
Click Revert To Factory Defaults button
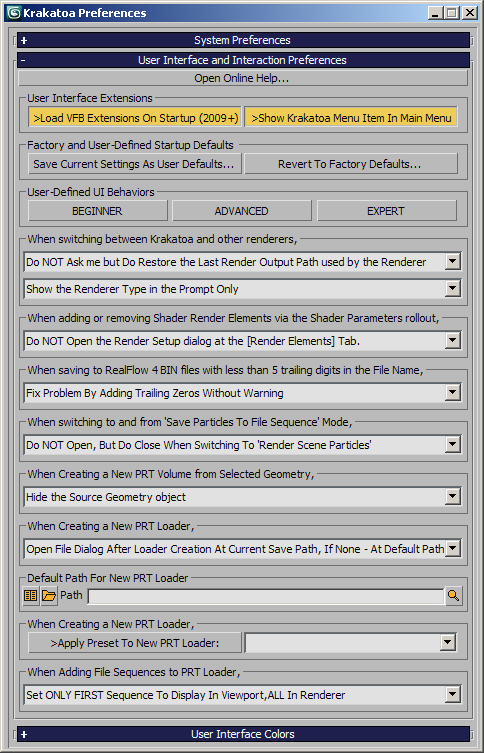tap(351, 164)
